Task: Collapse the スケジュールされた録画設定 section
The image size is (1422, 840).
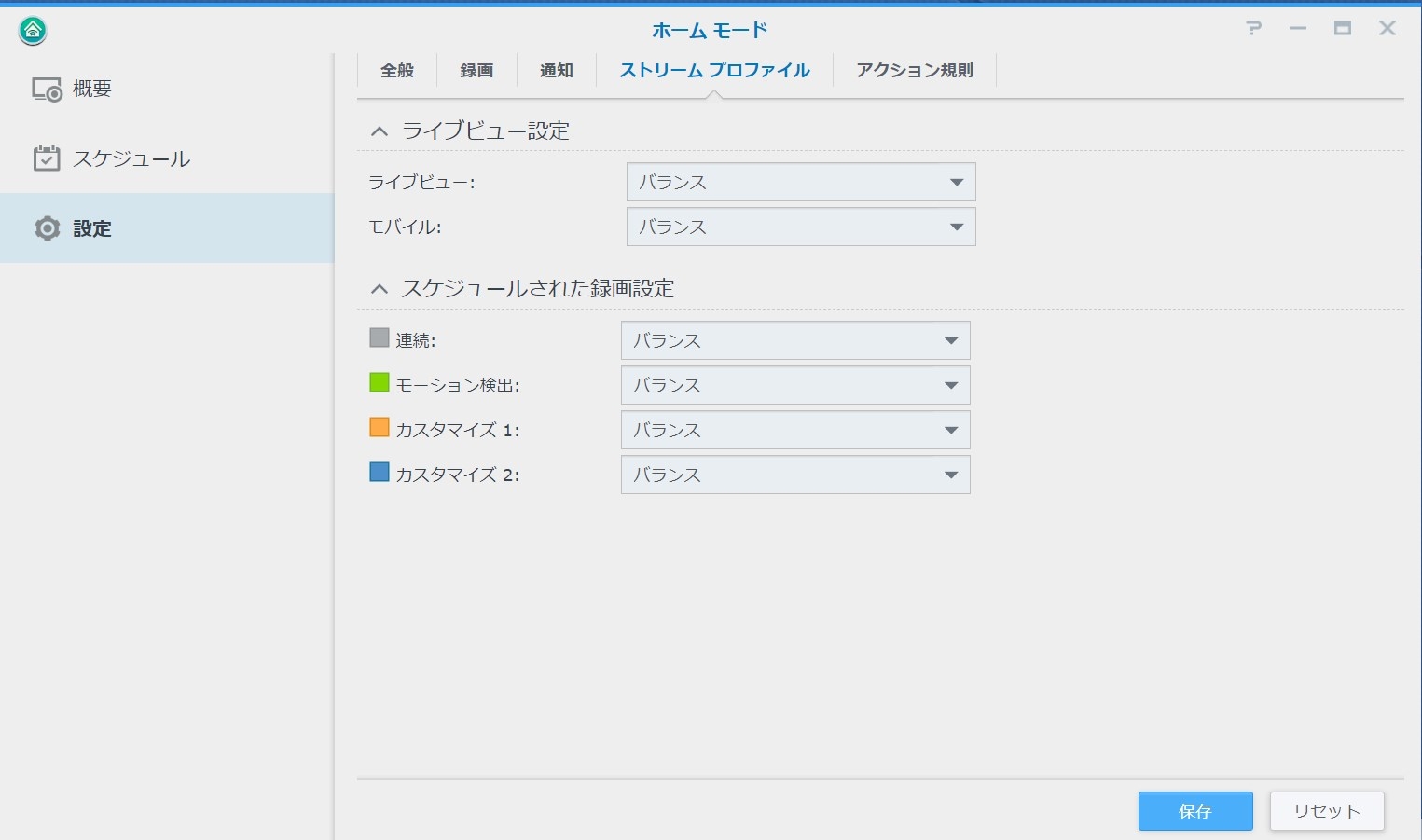Action: click(x=379, y=289)
